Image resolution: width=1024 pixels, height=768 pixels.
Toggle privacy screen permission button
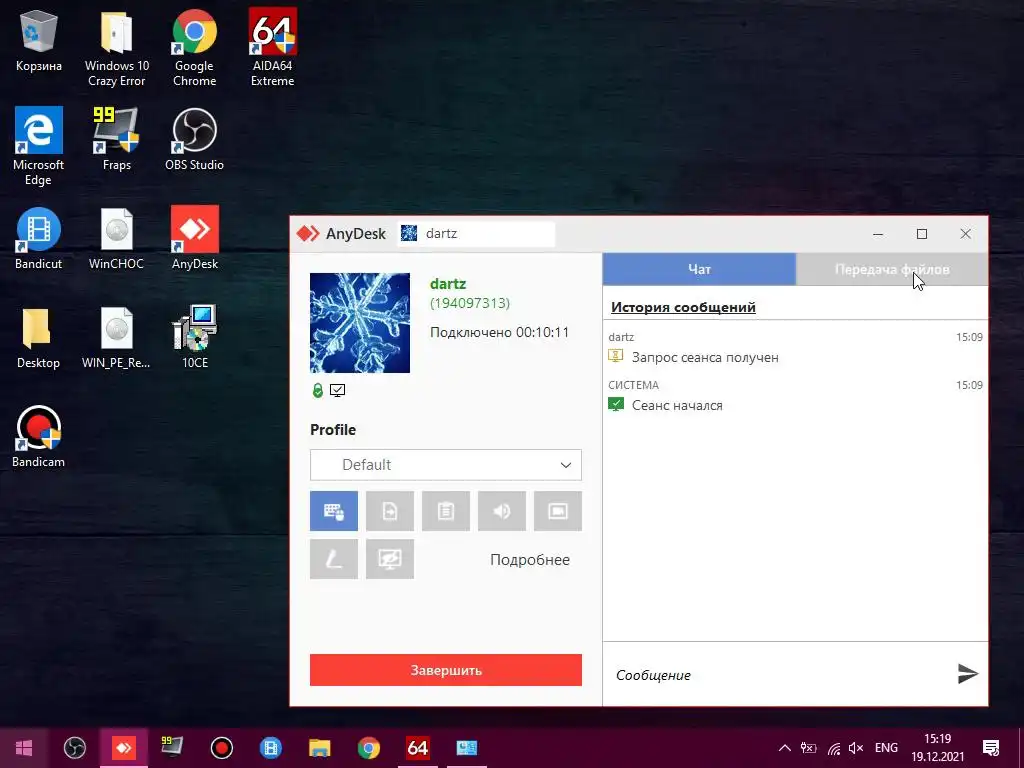coord(390,559)
